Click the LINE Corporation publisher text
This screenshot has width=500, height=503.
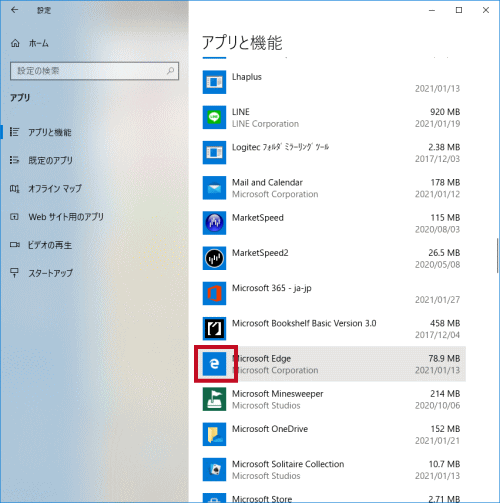(x=265, y=124)
